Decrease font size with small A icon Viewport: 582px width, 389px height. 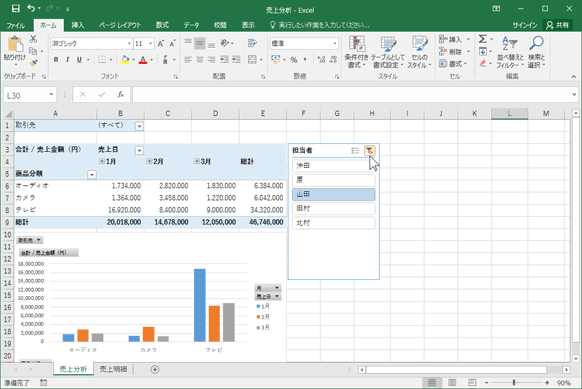[x=172, y=44]
